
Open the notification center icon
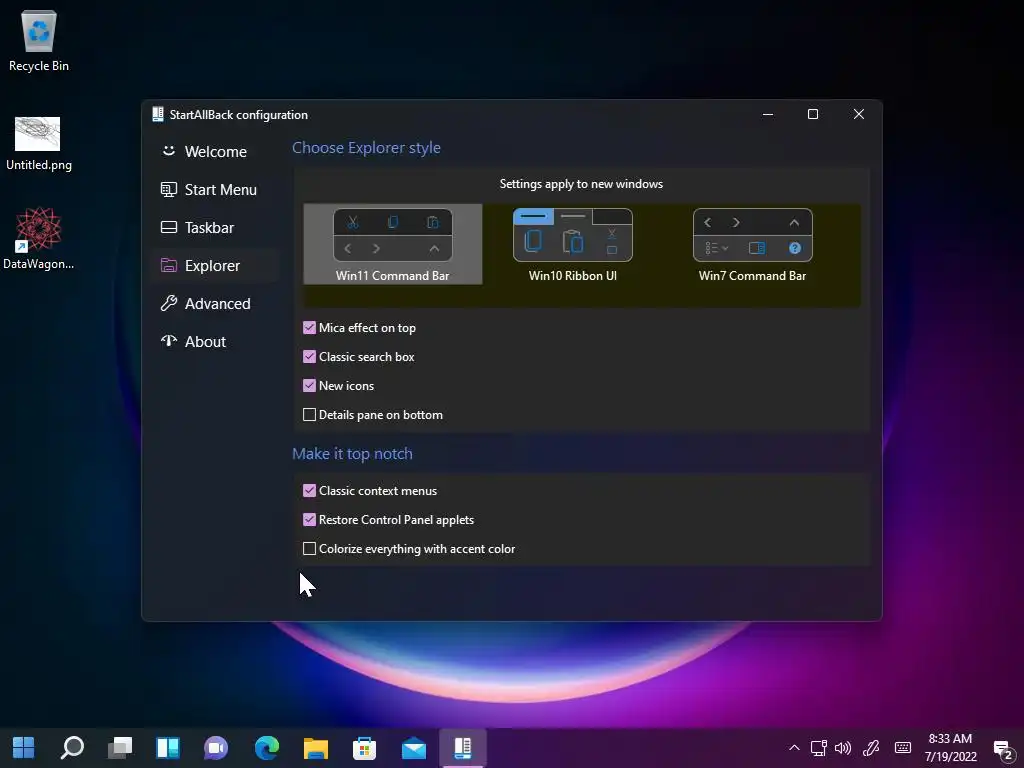pos(1003,750)
